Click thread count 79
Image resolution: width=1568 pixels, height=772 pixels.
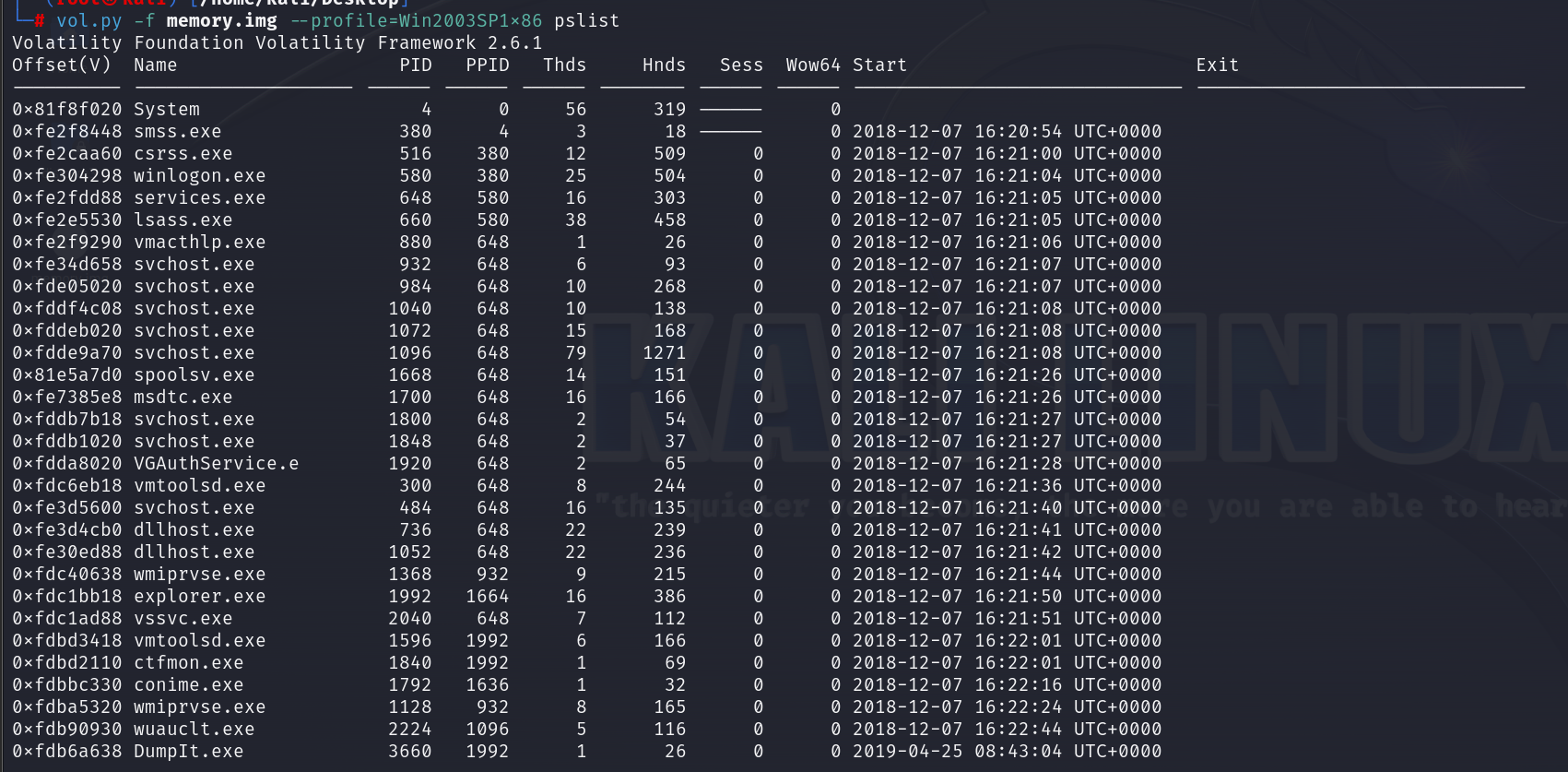click(576, 352)
